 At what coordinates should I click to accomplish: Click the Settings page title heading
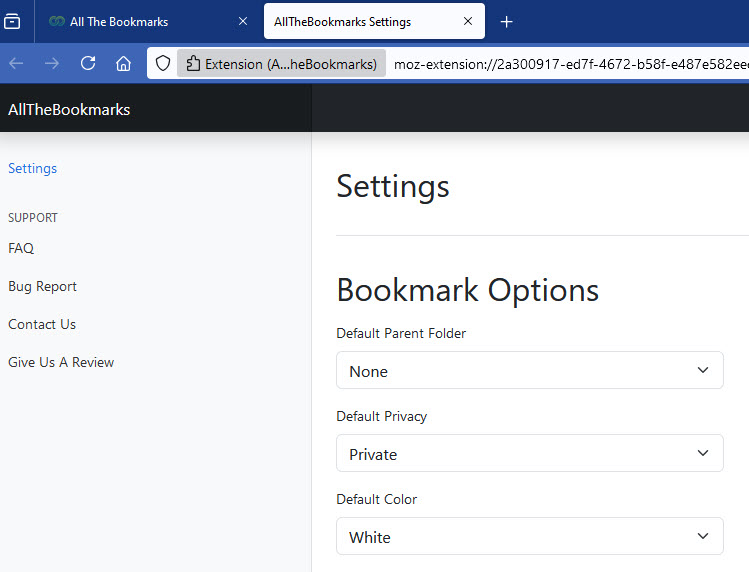point(393,186)
